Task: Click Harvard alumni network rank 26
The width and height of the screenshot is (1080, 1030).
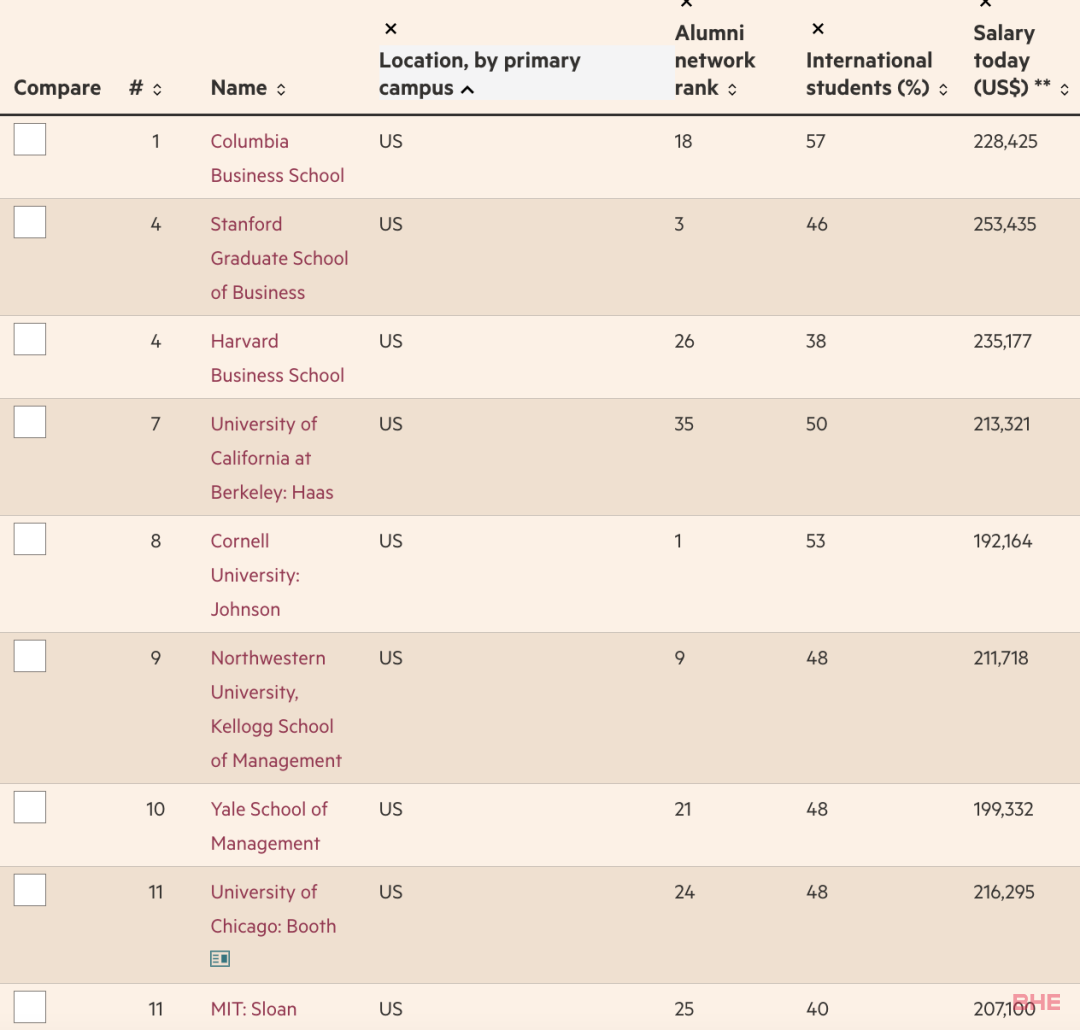Action: coord(684,341)
